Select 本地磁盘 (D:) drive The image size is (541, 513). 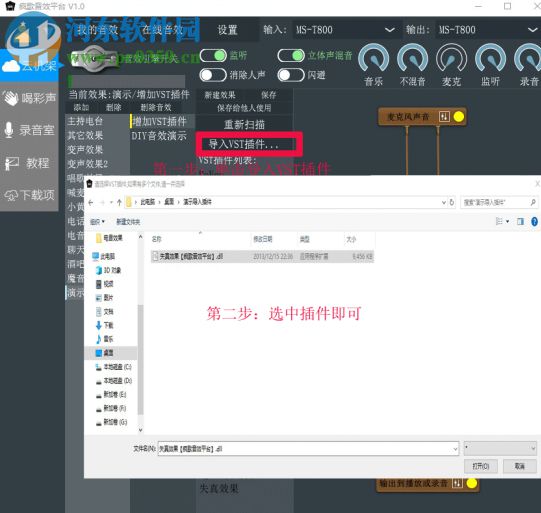pyautogui.click(x=114, y=381)
